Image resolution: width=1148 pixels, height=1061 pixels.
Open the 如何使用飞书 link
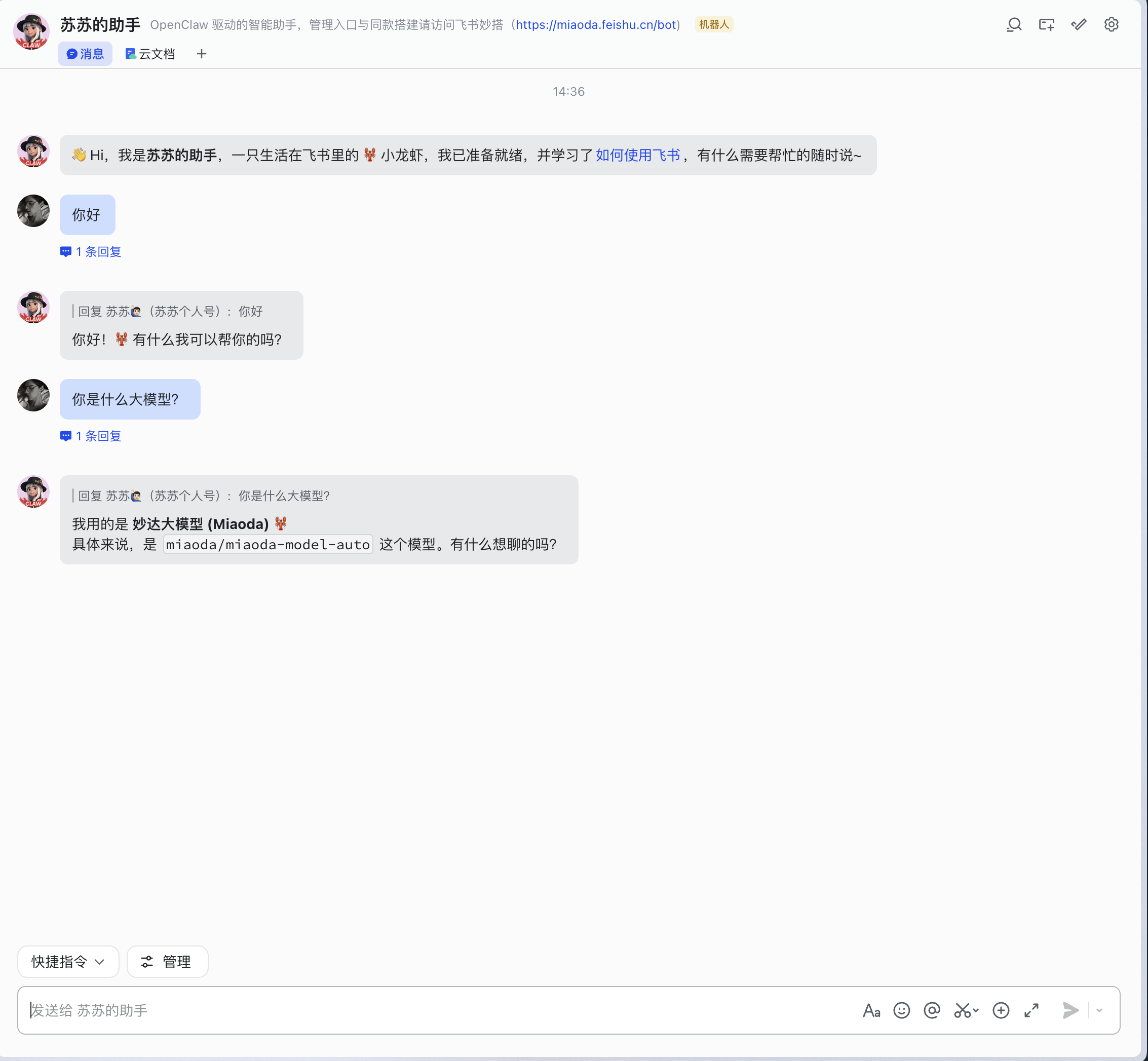tap(637, 156)
